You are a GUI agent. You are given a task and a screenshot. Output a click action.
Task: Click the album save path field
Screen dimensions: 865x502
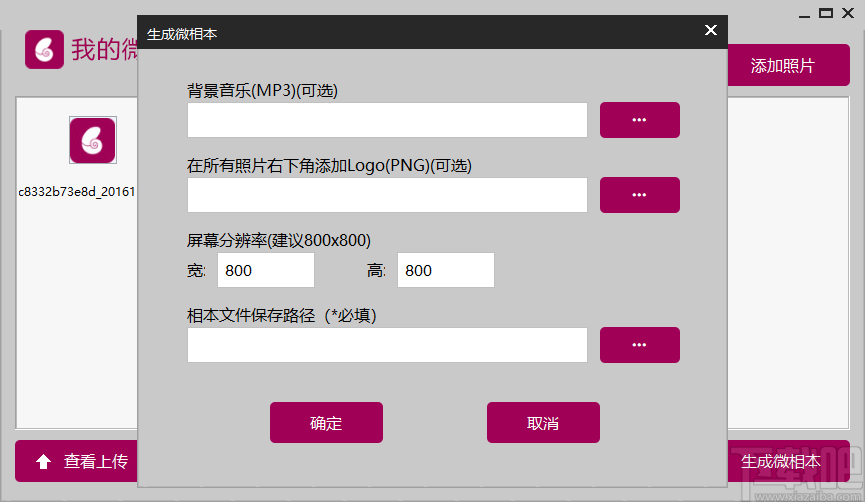tap(387, 345)
